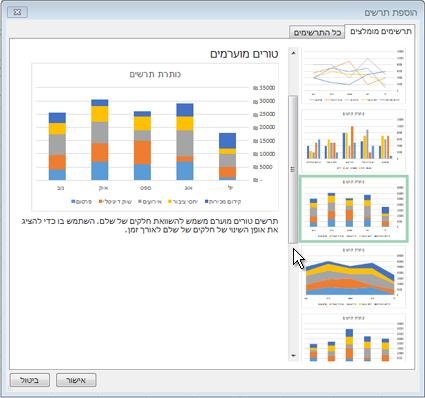This screenshot has width=425, height=398.
Task: Click the chart list scrollbar thumb
Action: 293,169
